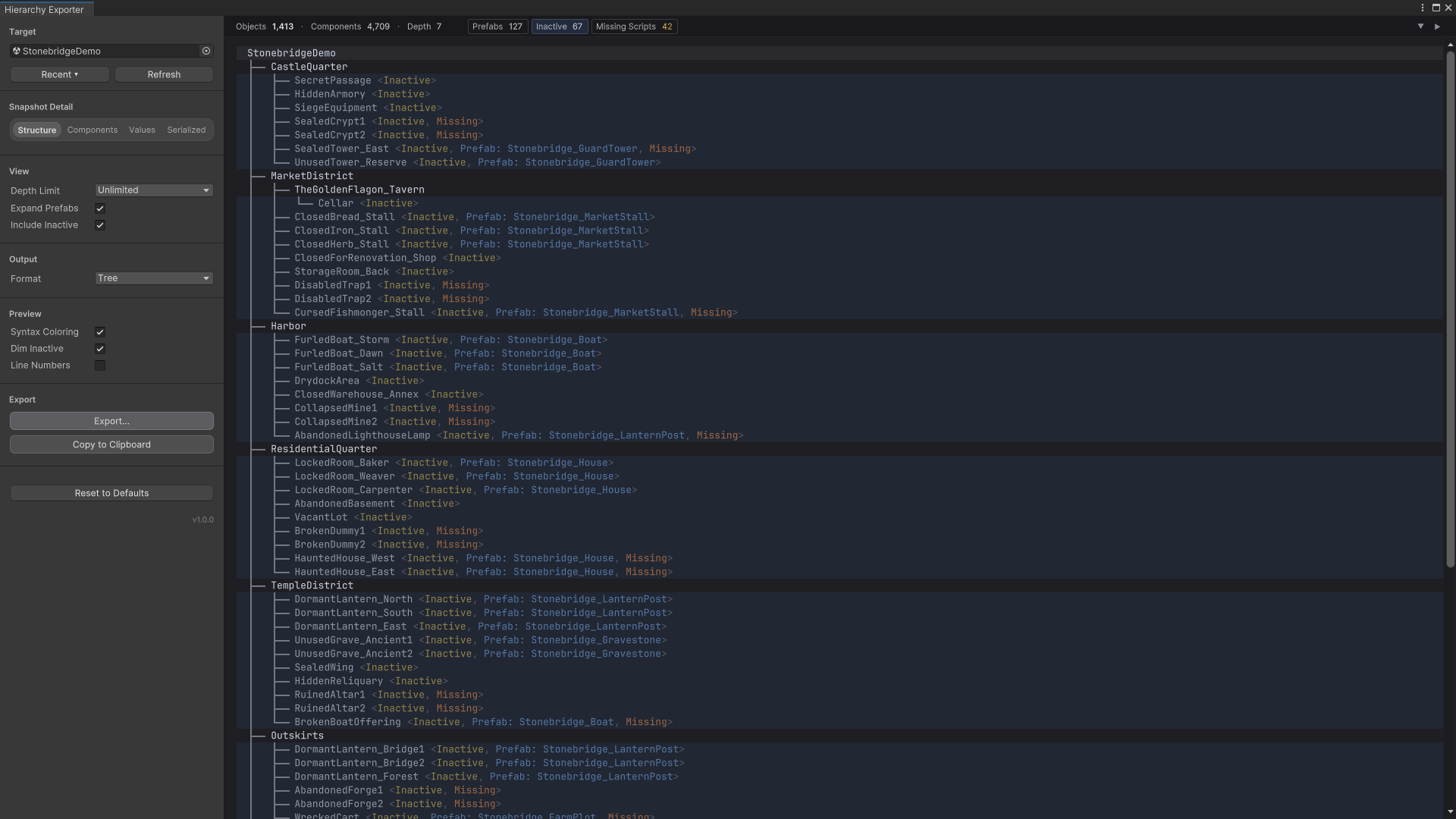Select the TempleDistrict tree row
The width and height of the screenshot is (1456, 819).
click(839, 585)
